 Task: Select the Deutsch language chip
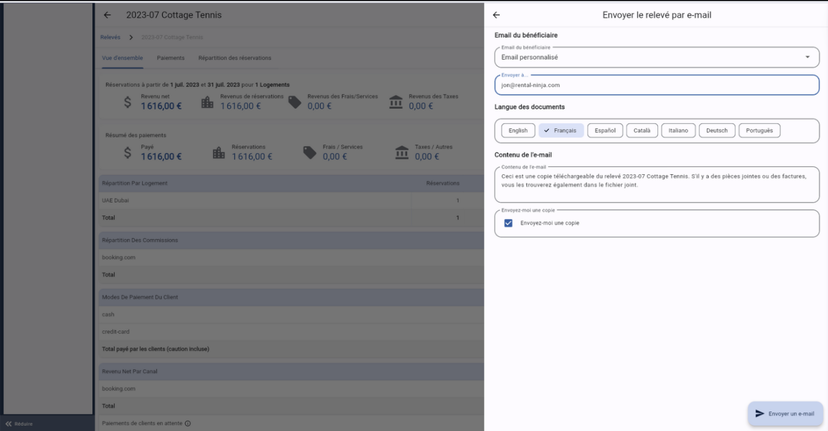716,130
